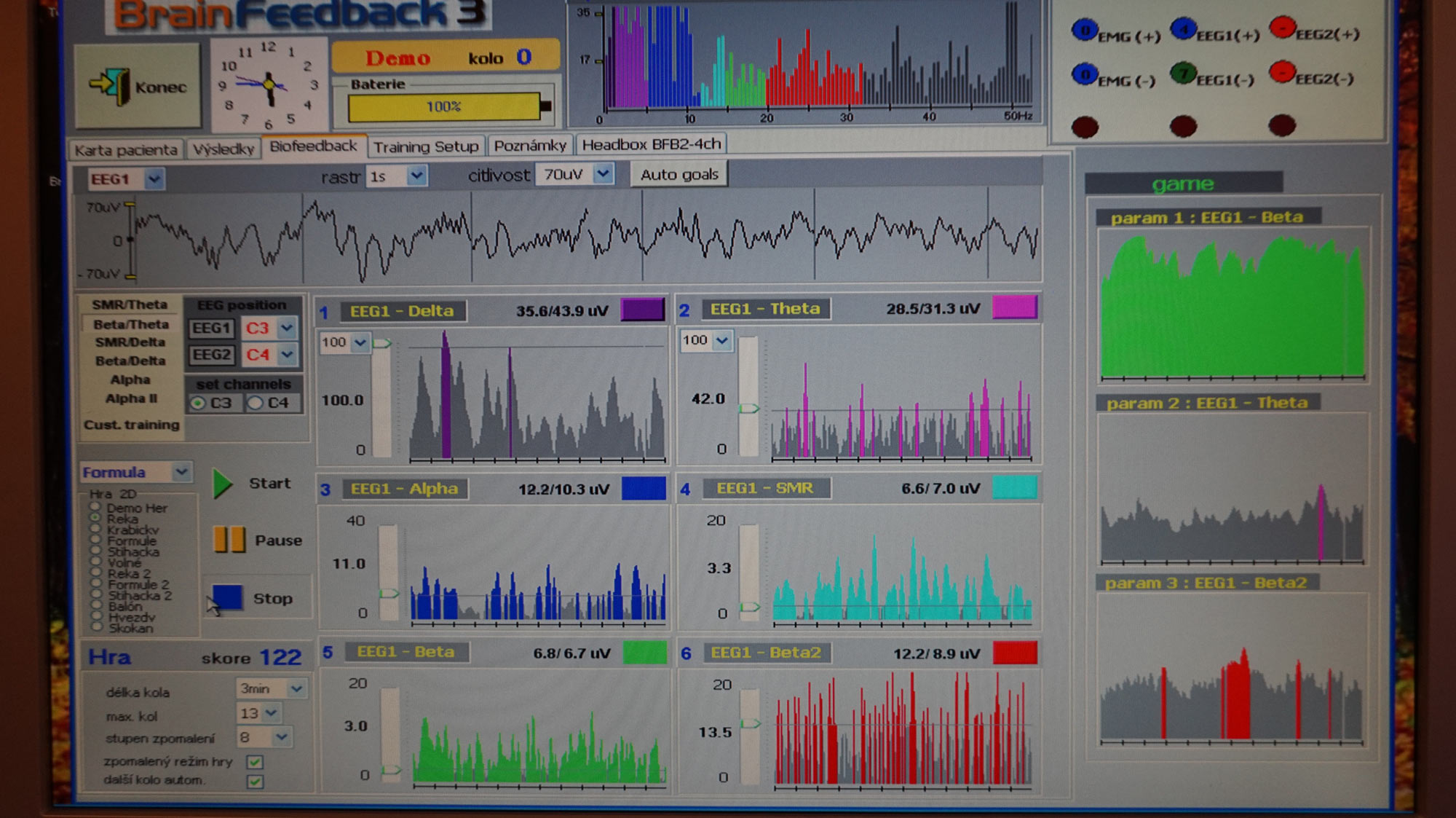Click the magenta Theta color swatch
Screen dimensions: 1456x818
coord(1014,307)
